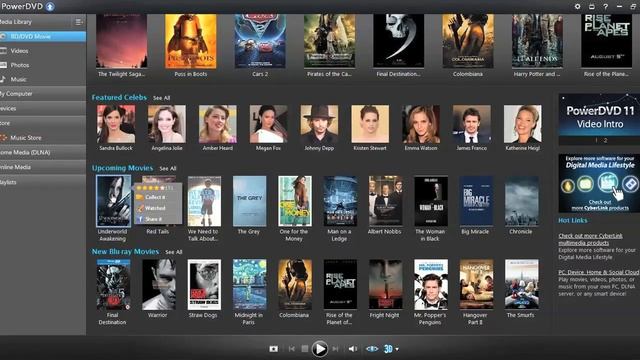The image size is (640, 360).
Task: Open Johnny Depp celeb photo
Action: (319, 124)
